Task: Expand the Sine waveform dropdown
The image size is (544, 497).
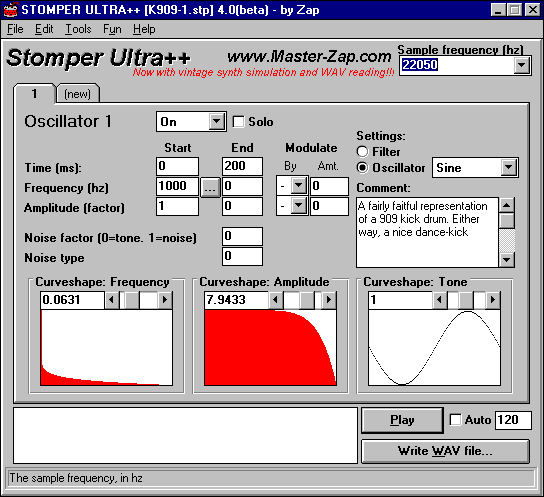Action: pos(509,168)
